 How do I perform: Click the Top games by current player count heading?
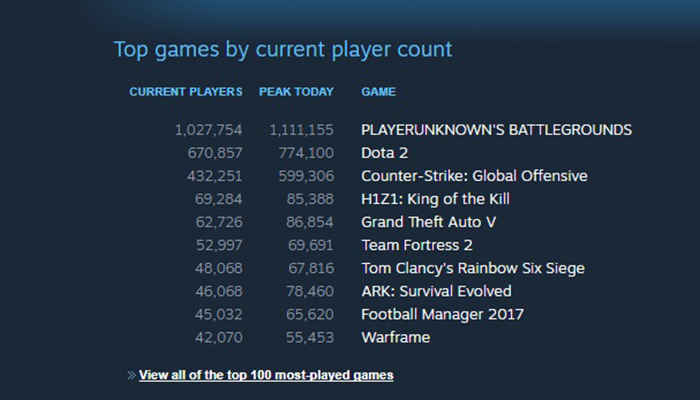tap(283, 49)
